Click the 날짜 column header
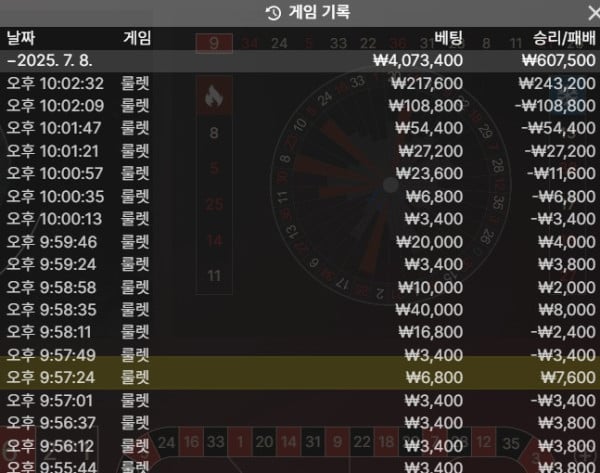 (x=21, y=38)
